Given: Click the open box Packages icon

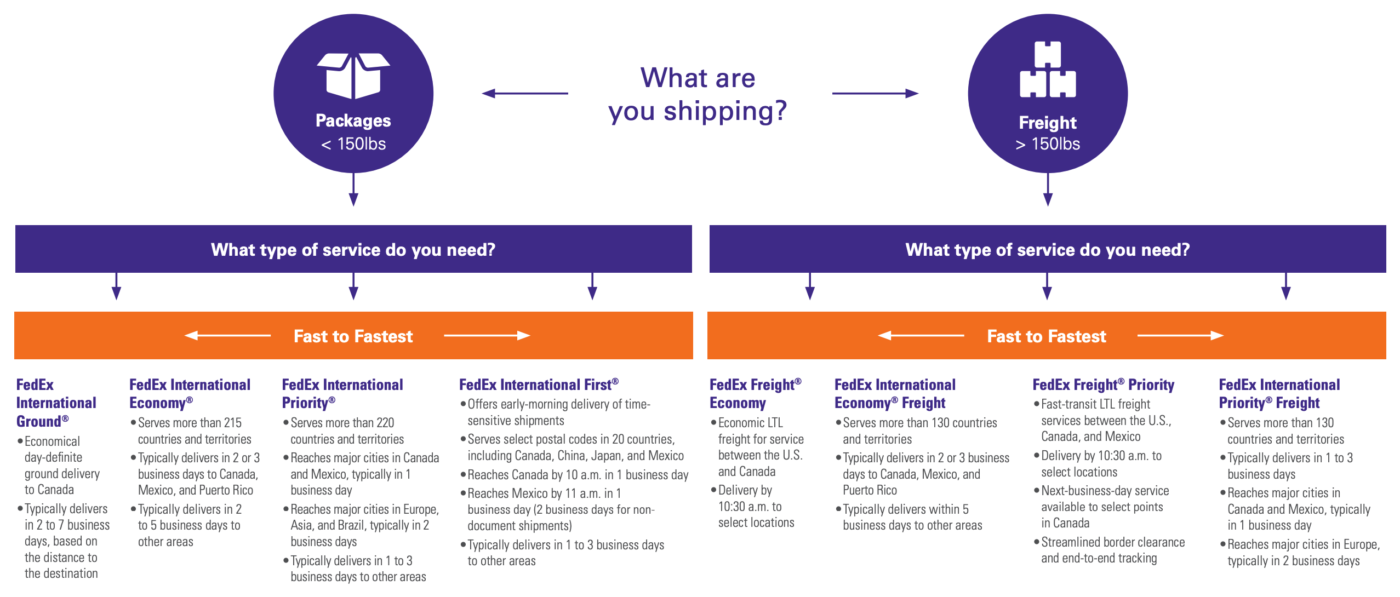Looking at the screenshot, I should pyautogui.click(x=352, y=74).
